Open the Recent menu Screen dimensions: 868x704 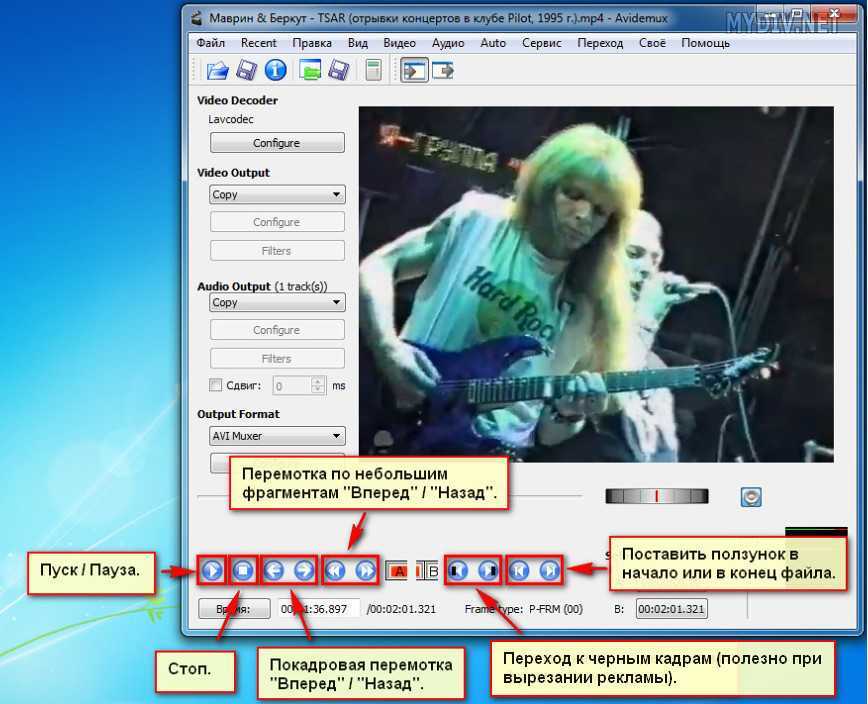258,43
